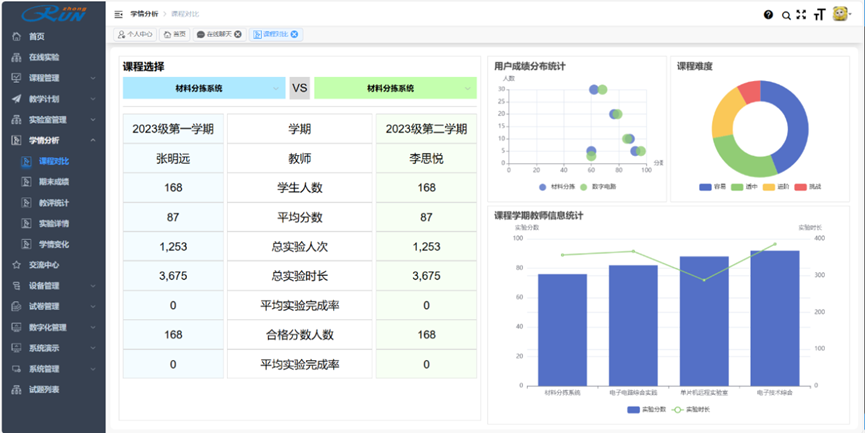The width and height of the screenshot is (865, 433).
Task: Click the 材料分拣系统 bar in the chart
Action: pyautogui.click(x=562, y=328)
